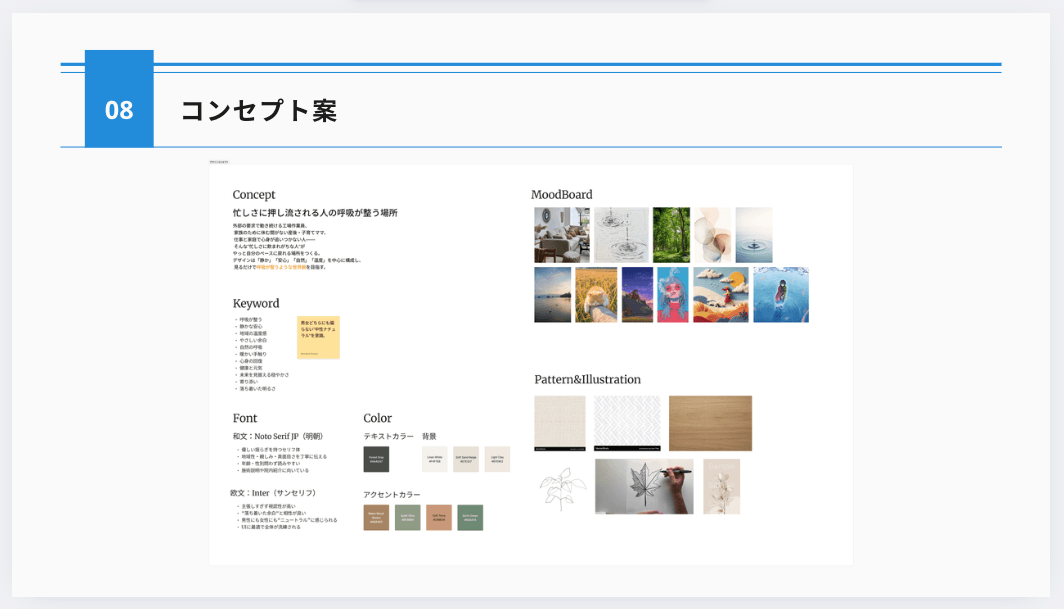Click the blue 08 slide number badge
This screenshot has width=1064, height=609.
(x=117, y=110)
